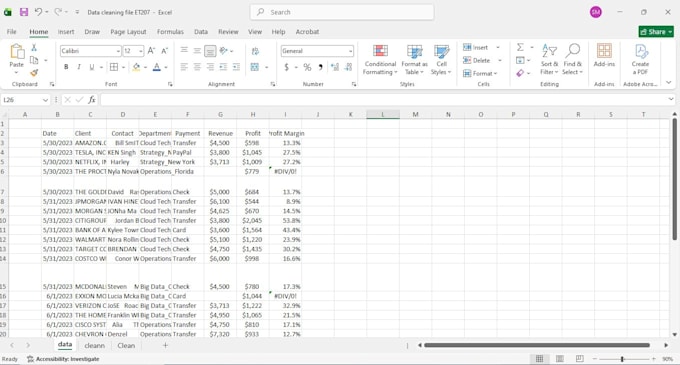Click the AutoSum sigma icon
The width and height of the screenshot is (680, 365).
coord(520,47)
